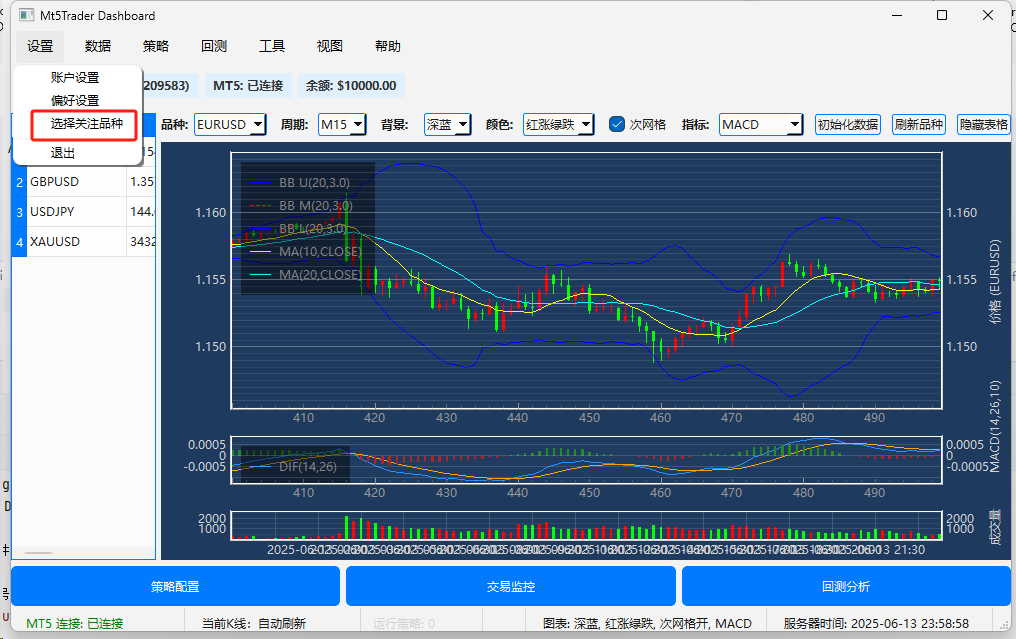Screen dimensions: 1016x639
Task: Click row header number 2
Action: 19,182
